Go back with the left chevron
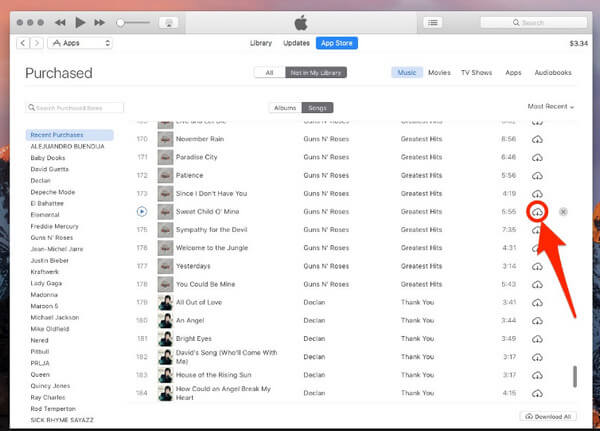This screenshot has width=600, height=431. click(23, 43)
